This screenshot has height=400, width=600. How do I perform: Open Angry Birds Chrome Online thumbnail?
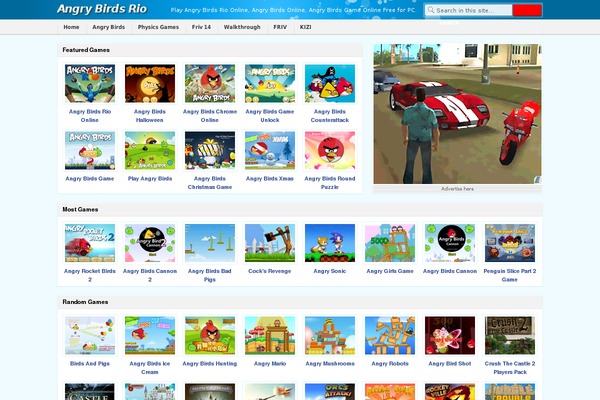point(210,83)
